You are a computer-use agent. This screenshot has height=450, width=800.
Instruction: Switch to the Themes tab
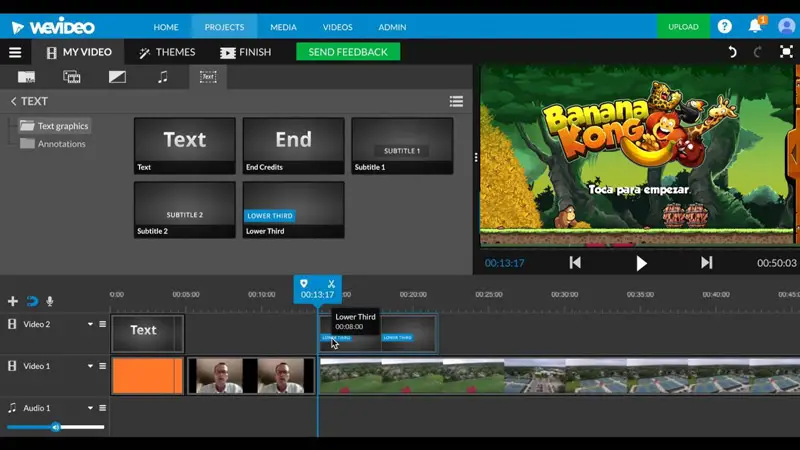[166, 52]
